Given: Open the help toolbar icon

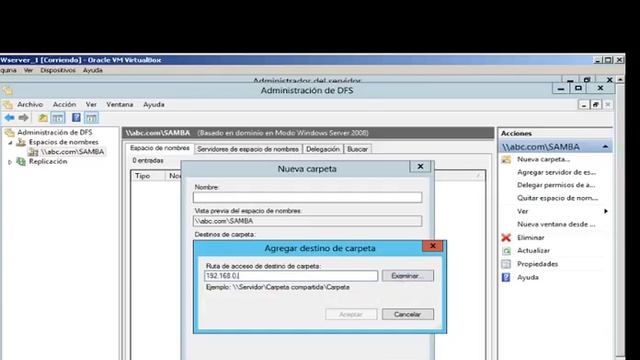Looking at the screenshot, I should [x=76, y=118].
